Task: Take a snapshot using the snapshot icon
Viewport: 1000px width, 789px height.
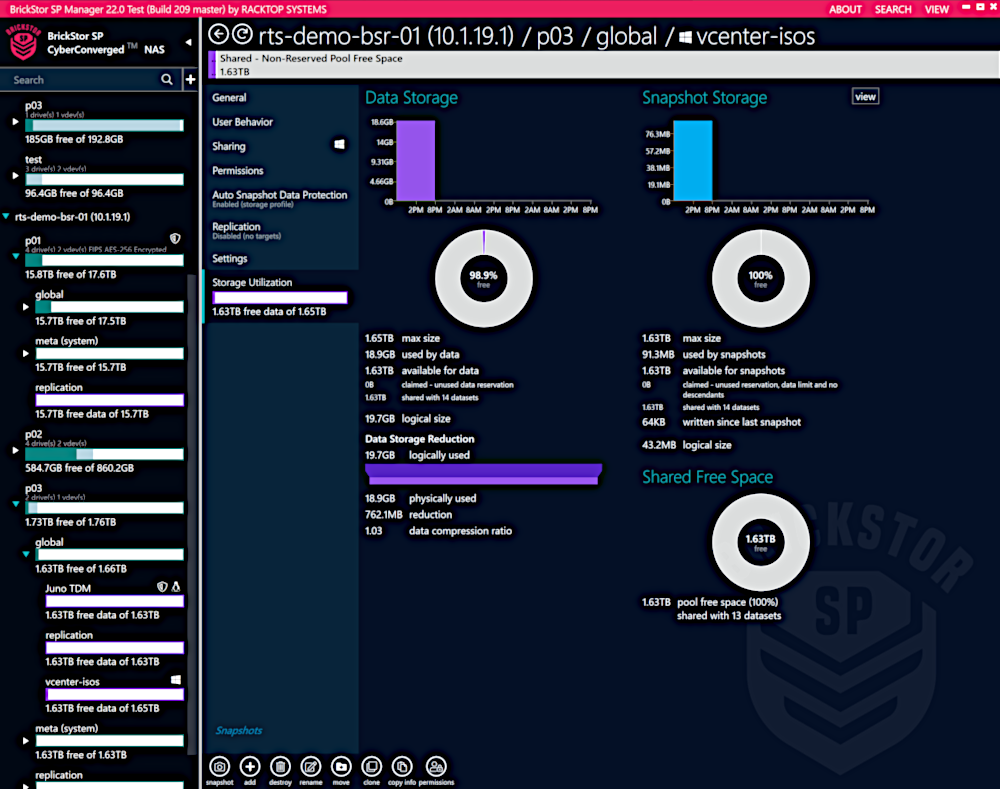Action: [218, 766]
